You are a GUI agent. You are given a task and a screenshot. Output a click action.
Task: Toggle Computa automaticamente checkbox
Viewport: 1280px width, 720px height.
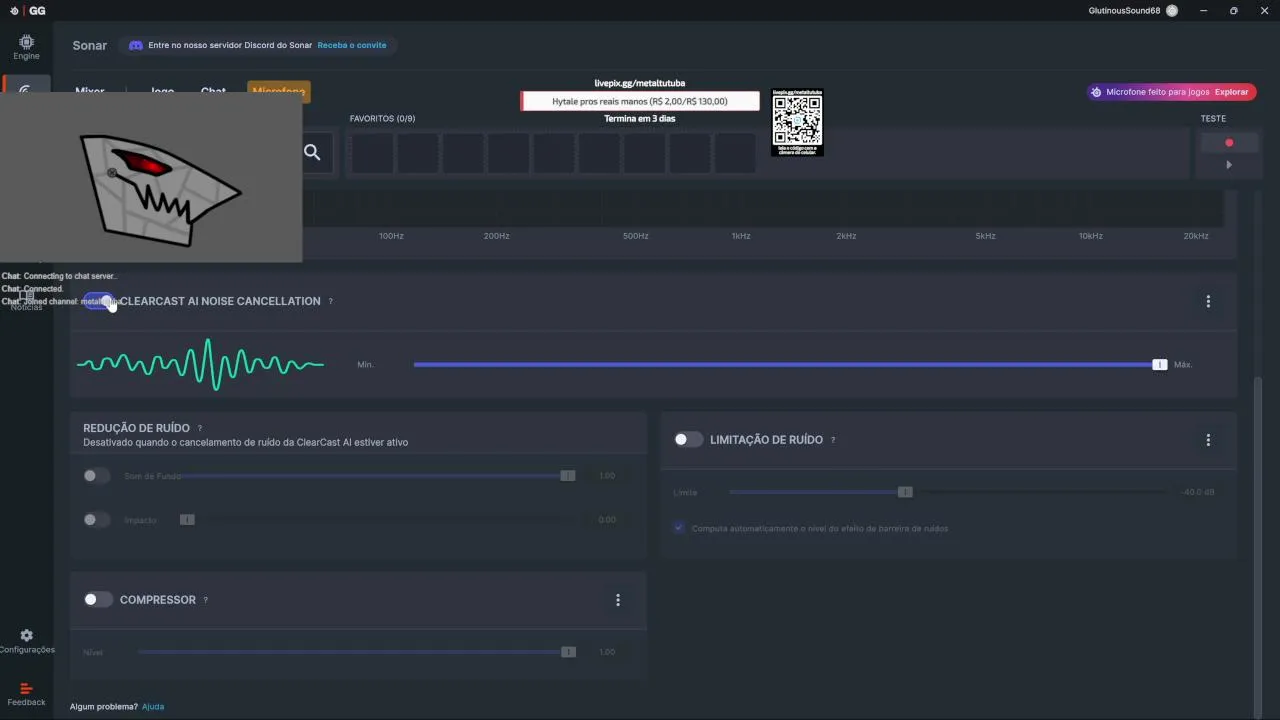pos(679,528)
